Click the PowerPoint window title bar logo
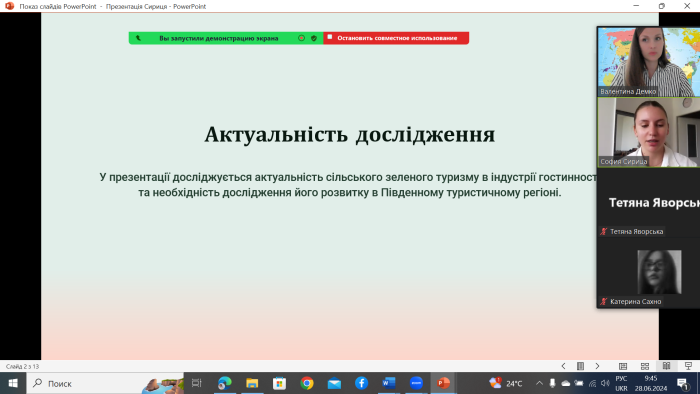700x394 pixels. click(x=9, y=6)
